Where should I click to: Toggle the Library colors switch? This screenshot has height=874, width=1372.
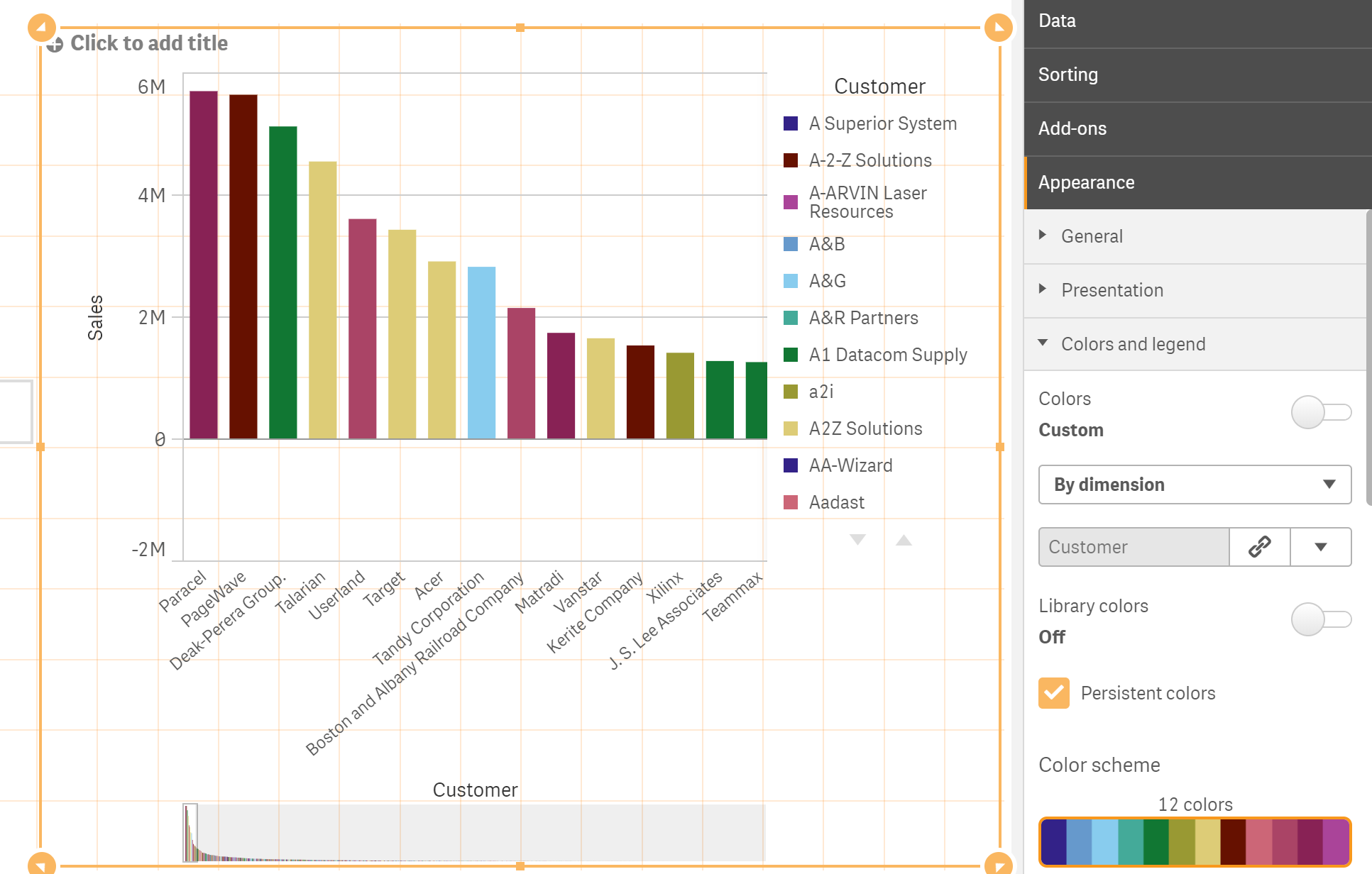pyautogui.click(x=1321, y=619)
